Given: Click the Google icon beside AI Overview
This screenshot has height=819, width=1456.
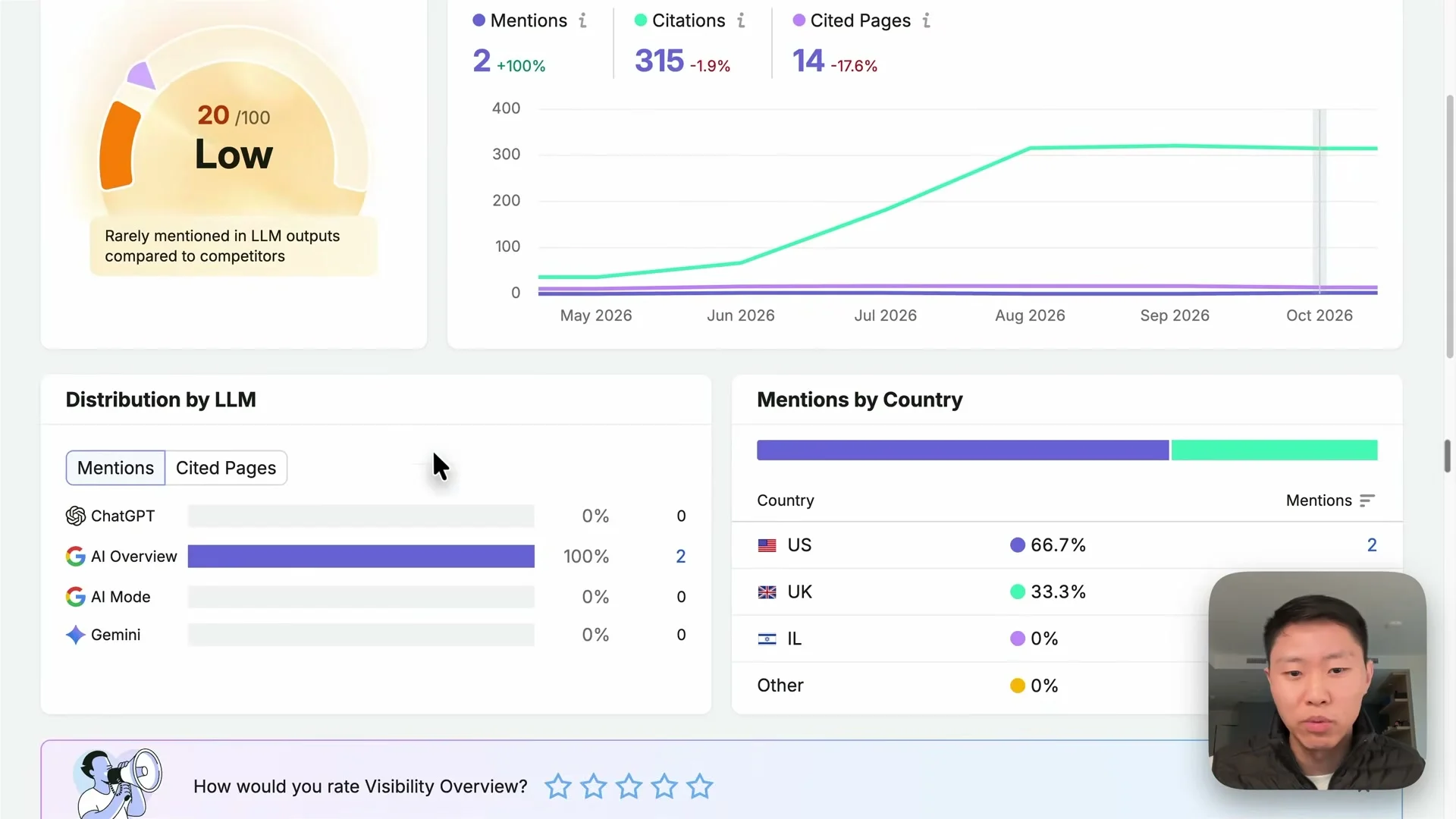Looking at the screenshot, I should pyautogui.click(x=75, y=556).
